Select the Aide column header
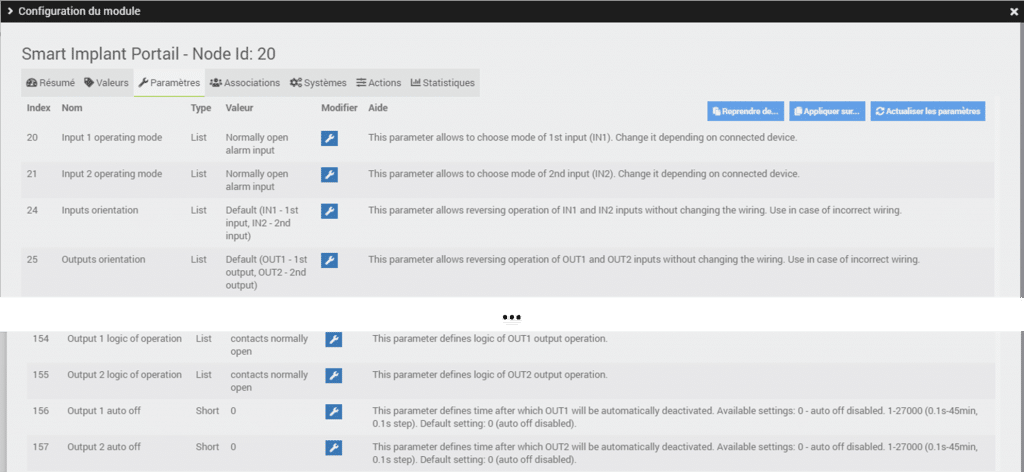Image resolution: width=1024 pixels, height=472 pixels. (x=378, y=108)
